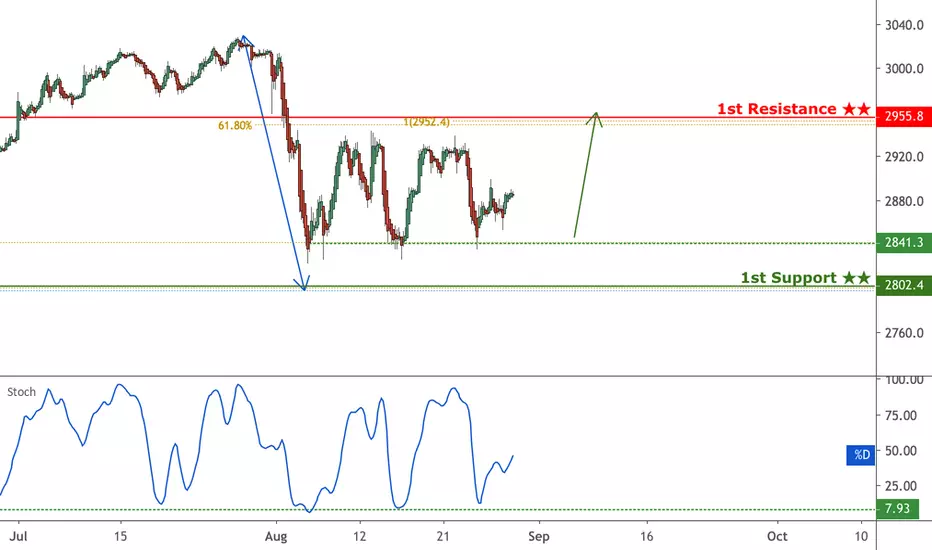Click the 2841.3 price label

(x=903, y=242)
